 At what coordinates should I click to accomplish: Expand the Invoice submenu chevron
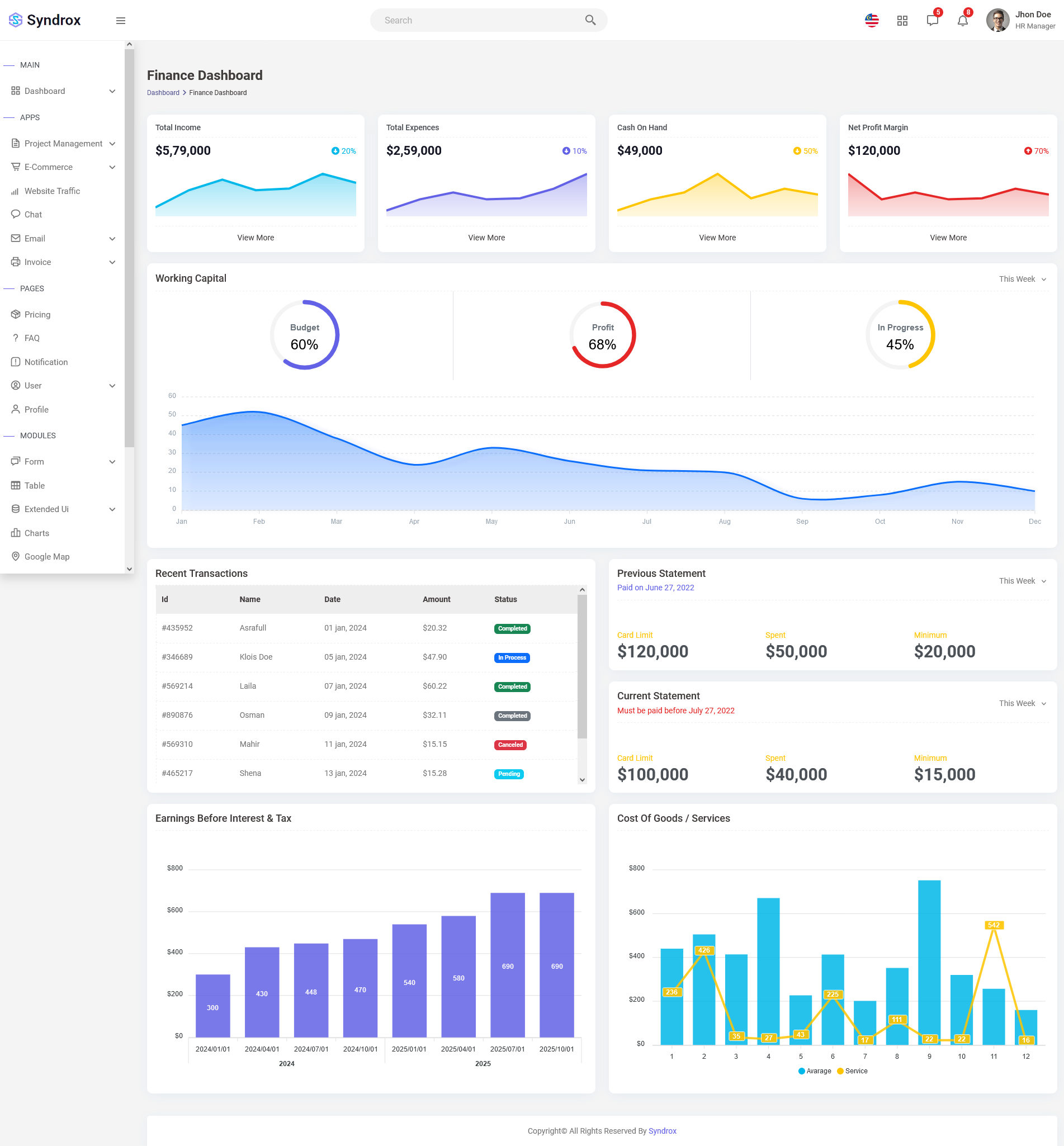coord(112,262)
